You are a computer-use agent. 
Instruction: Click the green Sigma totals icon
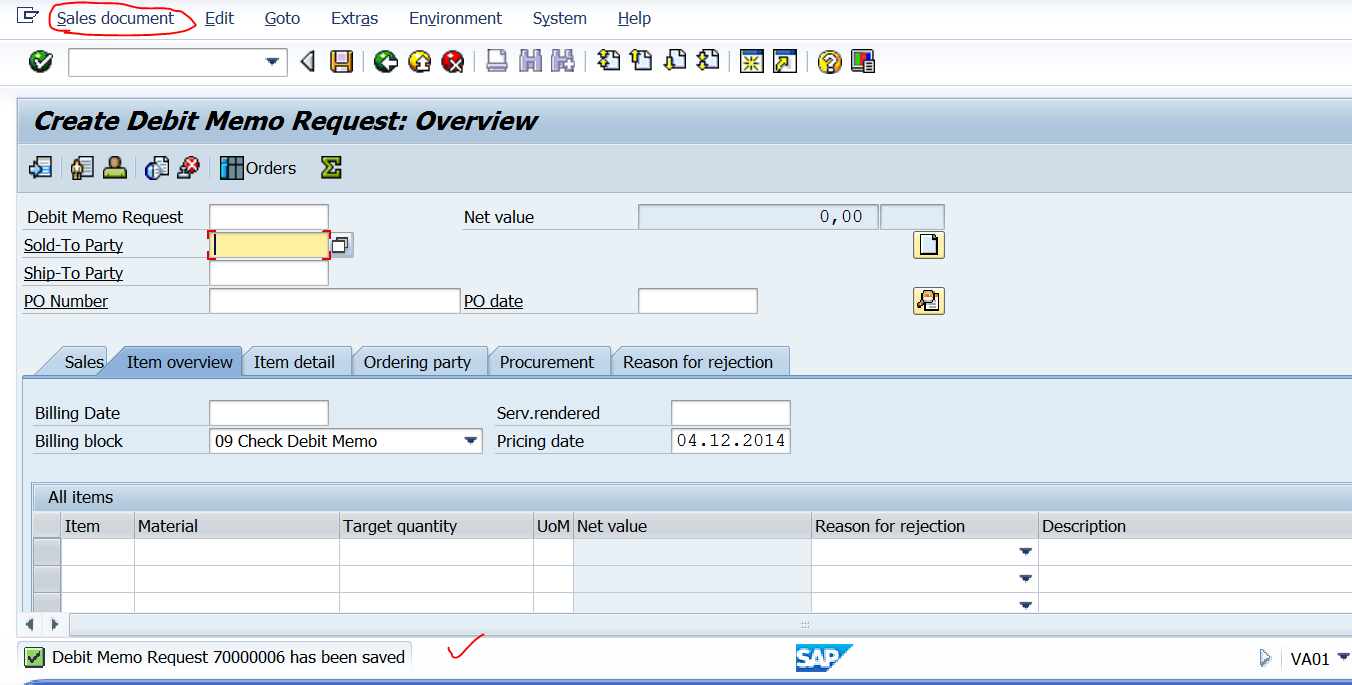point(331,168)
